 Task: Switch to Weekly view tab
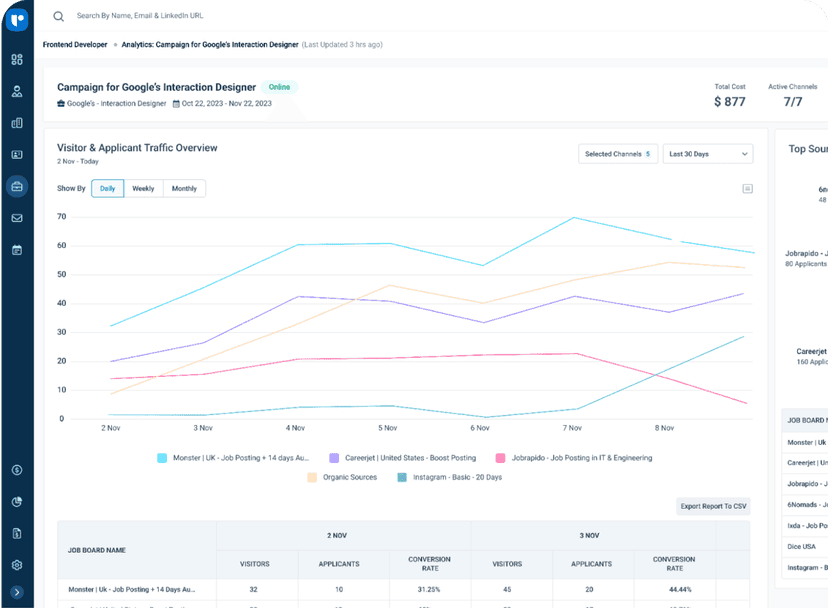(x=143, y=188)
